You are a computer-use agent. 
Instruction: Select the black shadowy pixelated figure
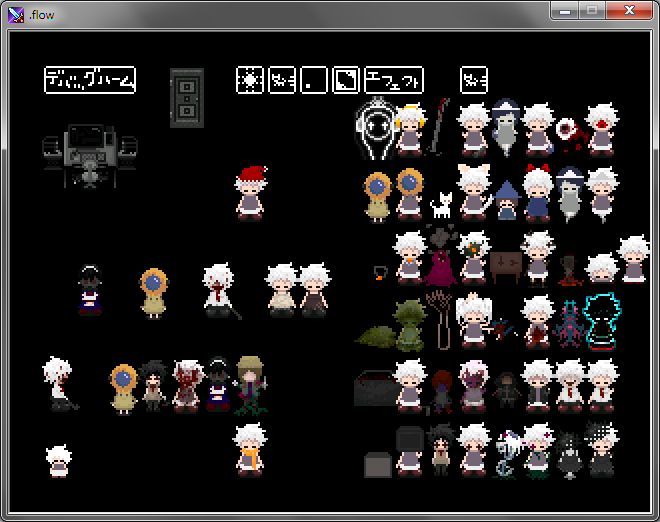click(x=569, y=455)
